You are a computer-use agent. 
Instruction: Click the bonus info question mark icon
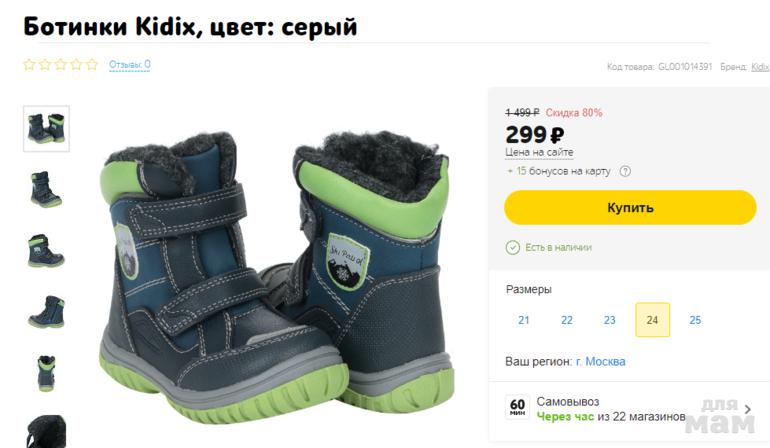[x=625, y=171]
